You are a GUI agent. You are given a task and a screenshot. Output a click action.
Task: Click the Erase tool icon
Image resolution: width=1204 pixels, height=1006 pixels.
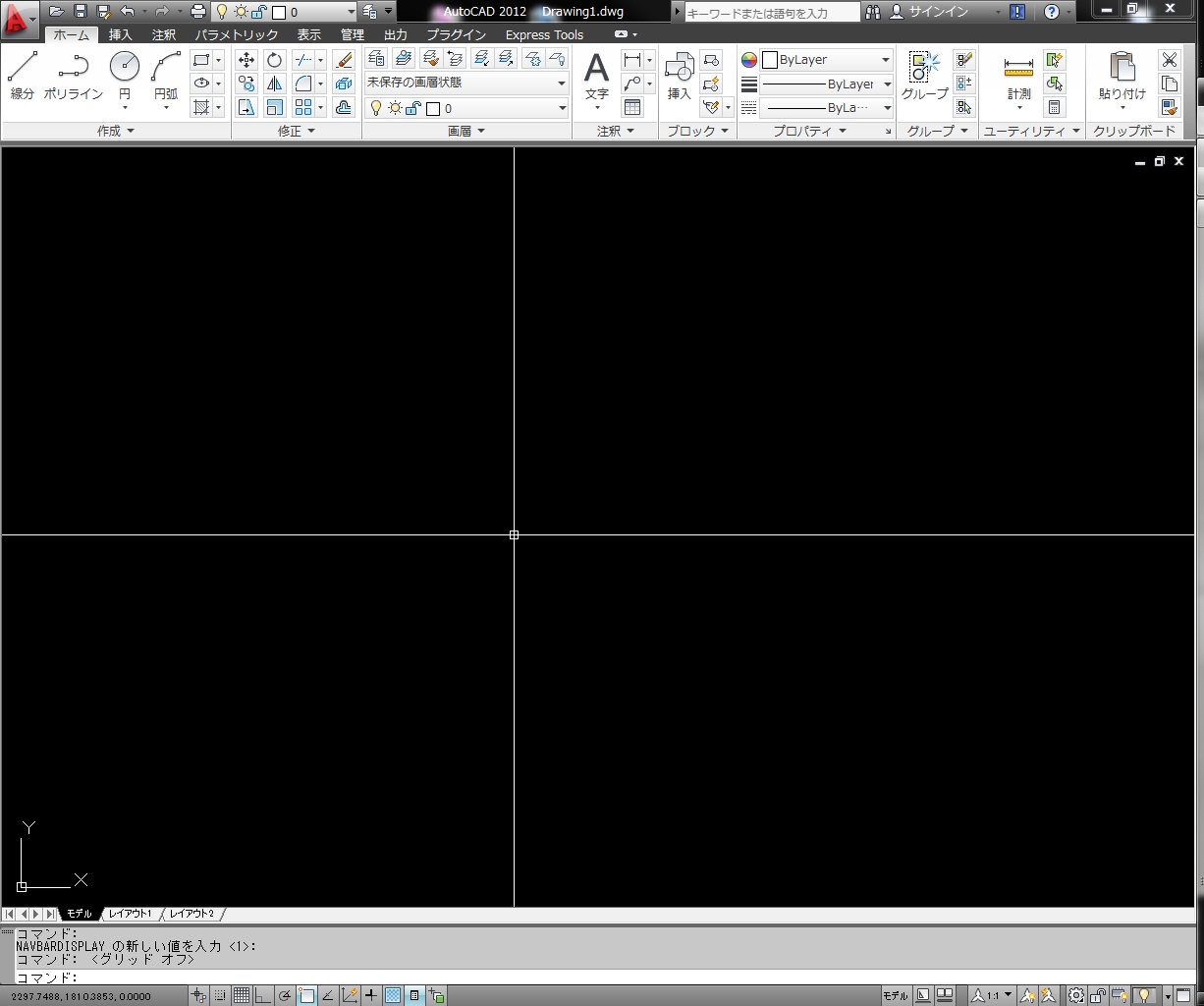point(344,60)
